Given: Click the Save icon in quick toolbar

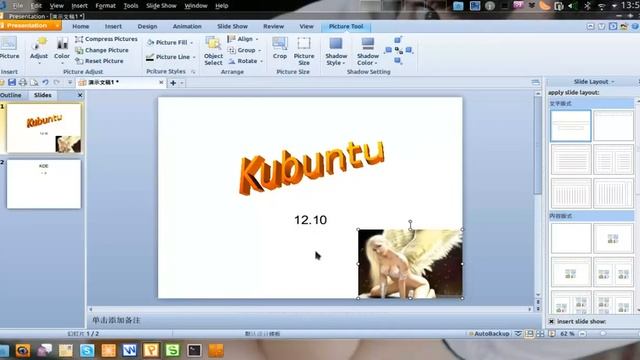Looking at the screenshot, I should [x=12, y=82].
